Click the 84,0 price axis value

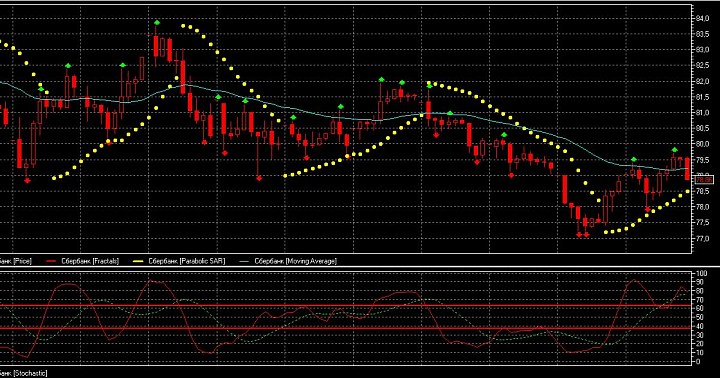703,18
